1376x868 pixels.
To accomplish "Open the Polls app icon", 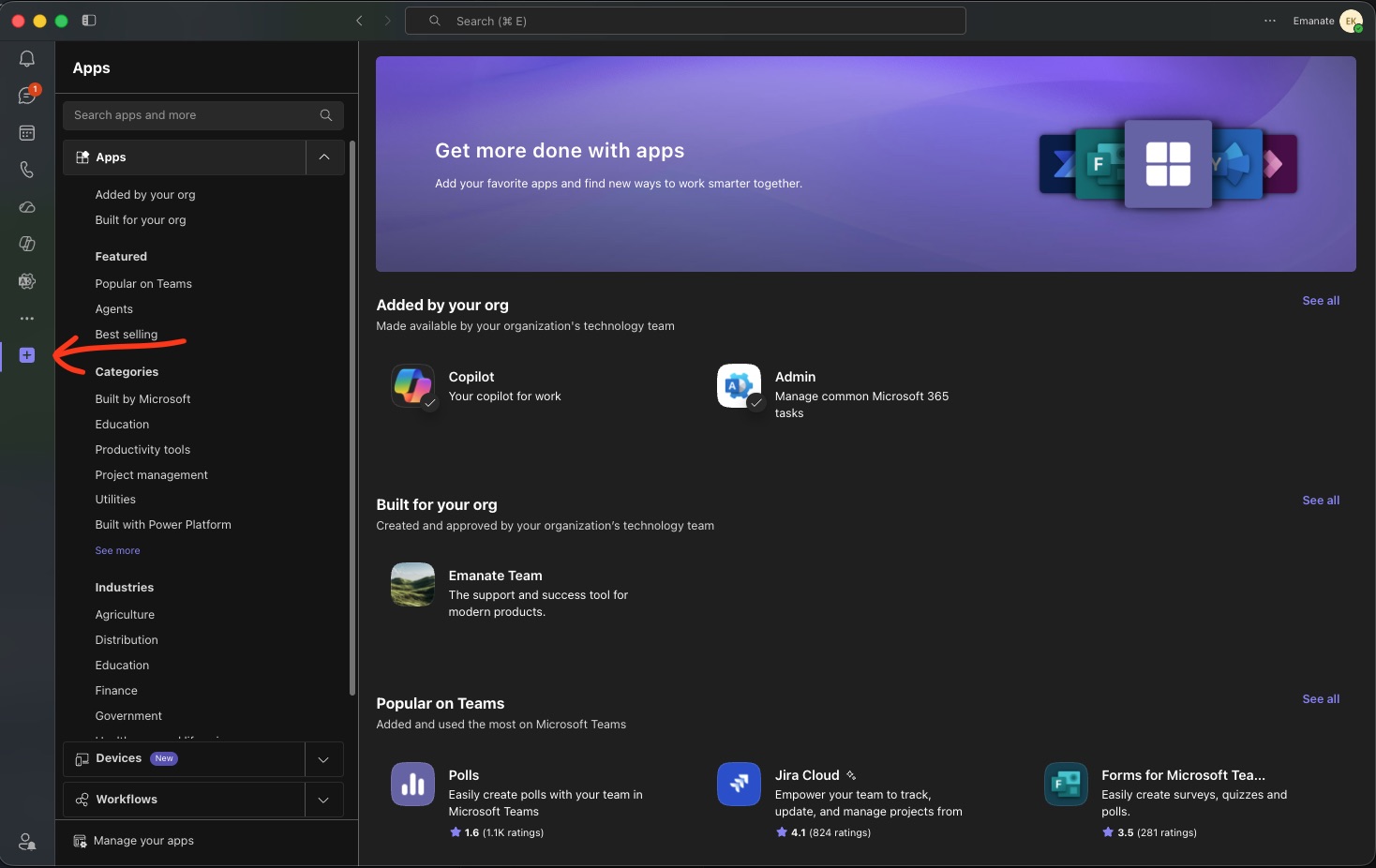I will click(412, 785).
